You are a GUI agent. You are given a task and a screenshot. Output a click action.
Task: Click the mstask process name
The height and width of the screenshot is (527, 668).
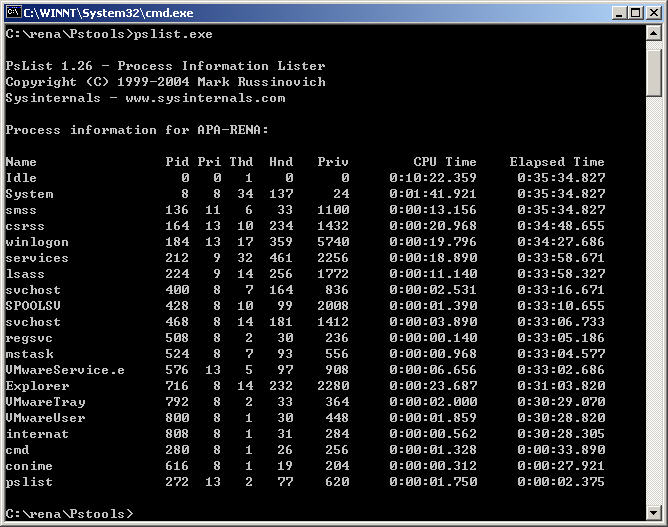click(29, 354)
